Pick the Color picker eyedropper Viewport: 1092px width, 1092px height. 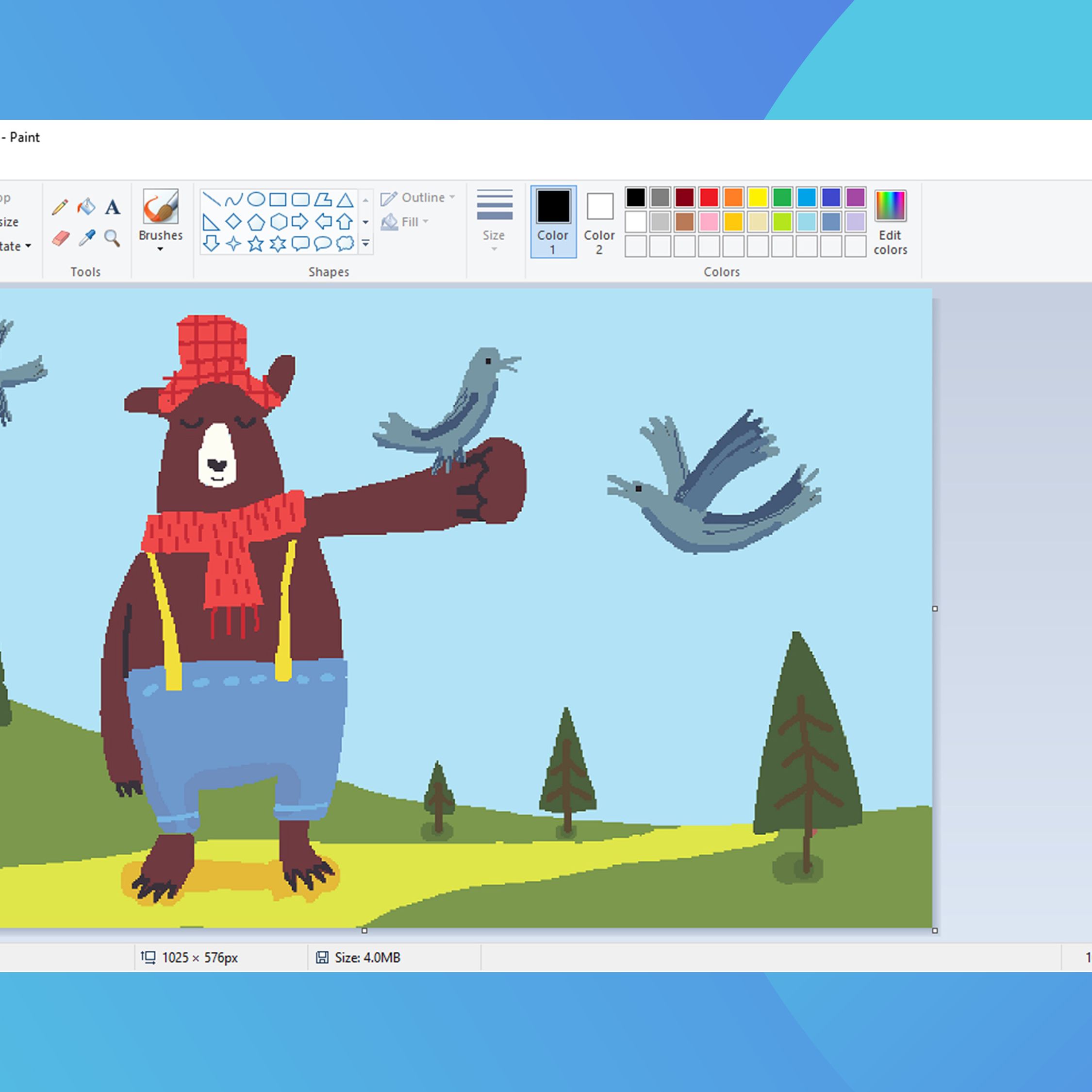[x=86, y=238]
